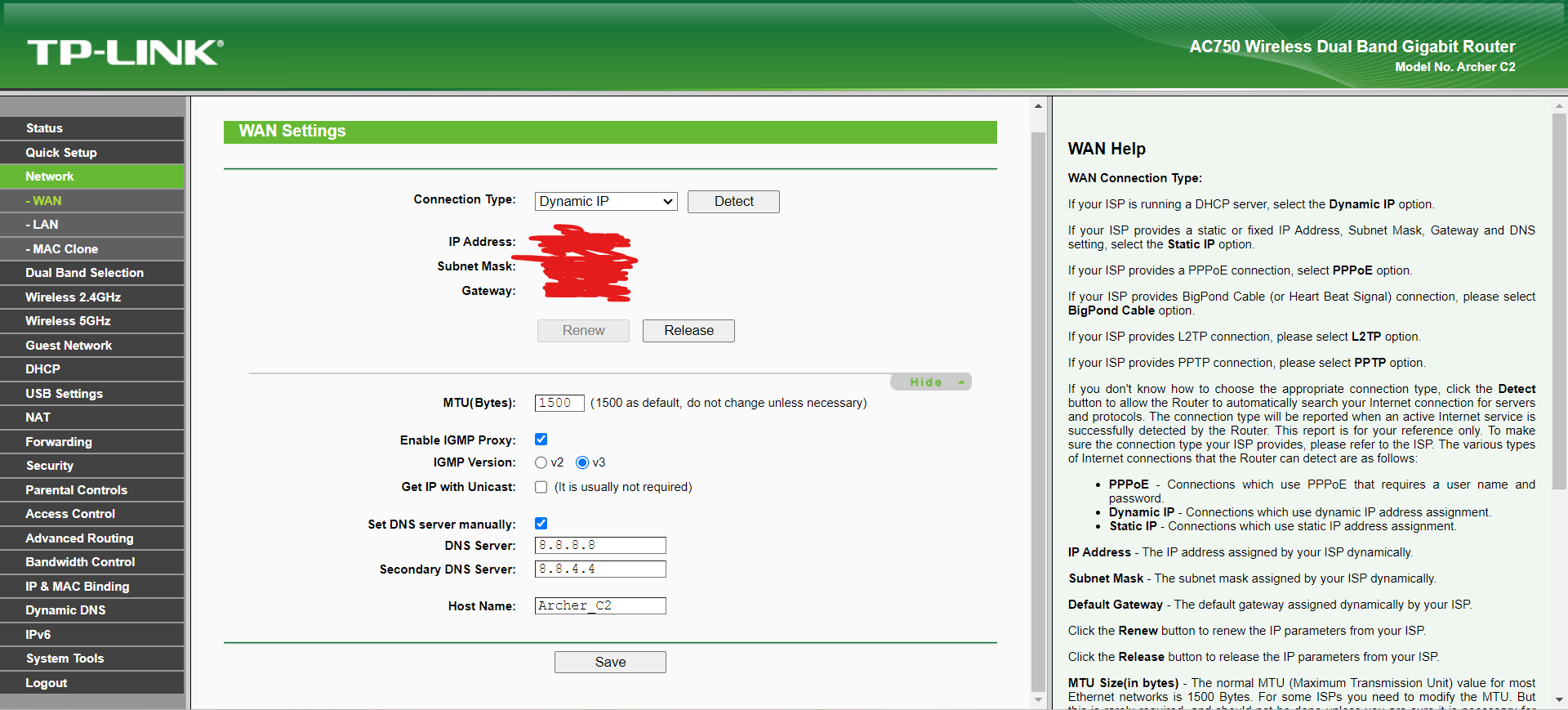The image size is (1568, 710).
Task: Open System Tools menu
Action: [x=92, y=659]
